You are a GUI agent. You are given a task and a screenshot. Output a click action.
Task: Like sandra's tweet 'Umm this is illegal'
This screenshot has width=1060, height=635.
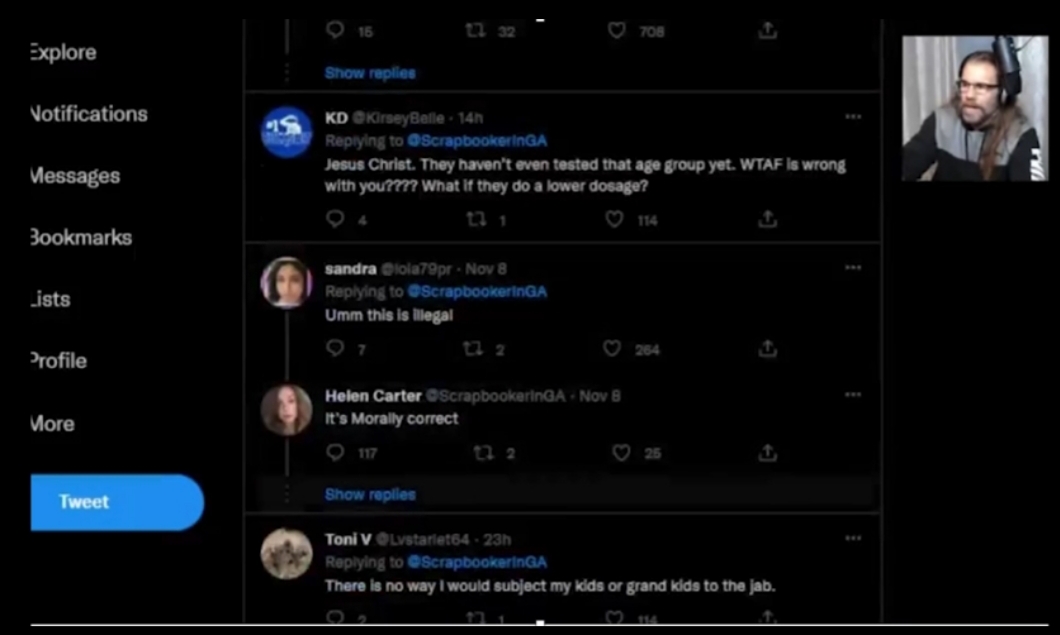click(613, 349)
